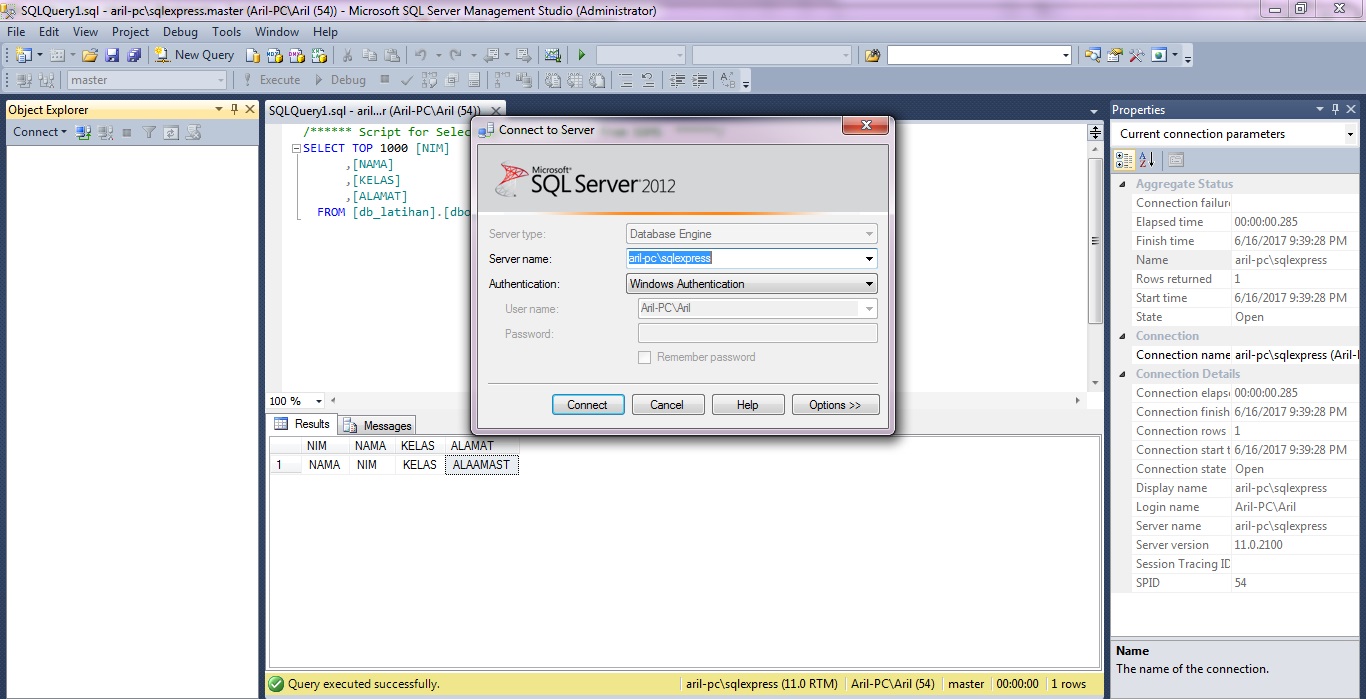
Task: Click the New Query toolbar button
Action: tap(194, 55)
